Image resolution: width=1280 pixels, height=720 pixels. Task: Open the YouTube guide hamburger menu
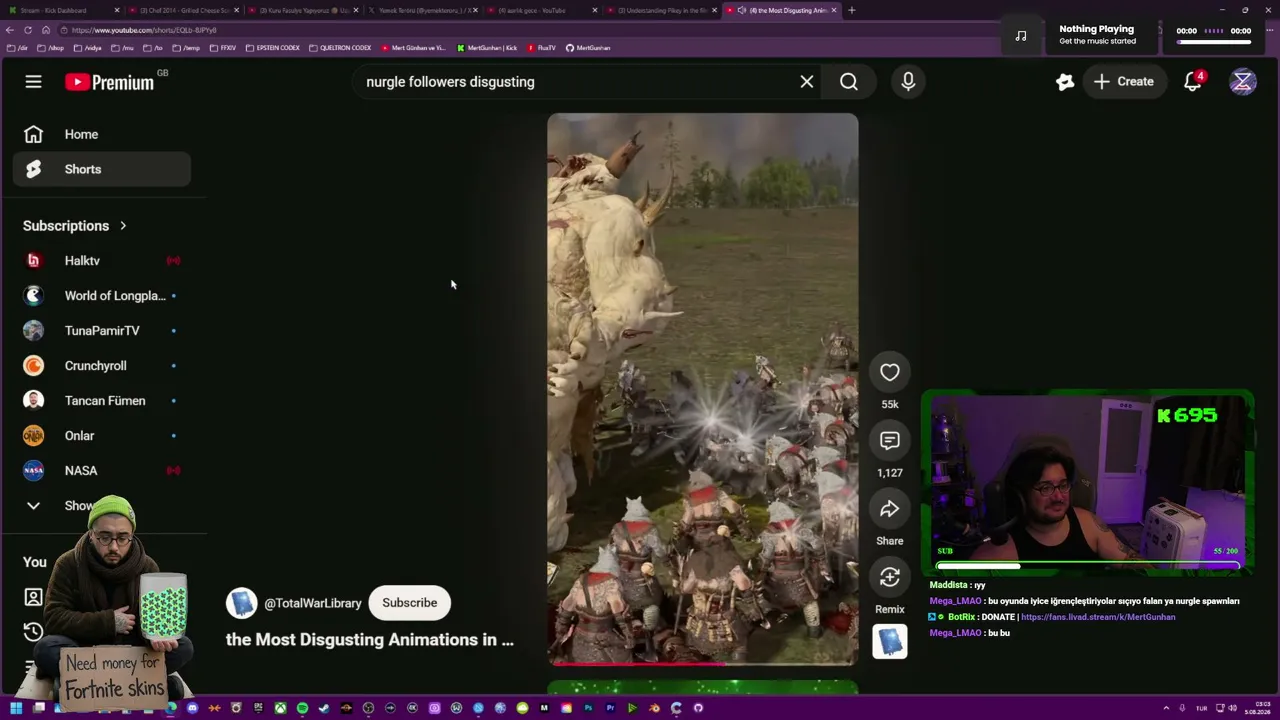(x=33, y=82)
